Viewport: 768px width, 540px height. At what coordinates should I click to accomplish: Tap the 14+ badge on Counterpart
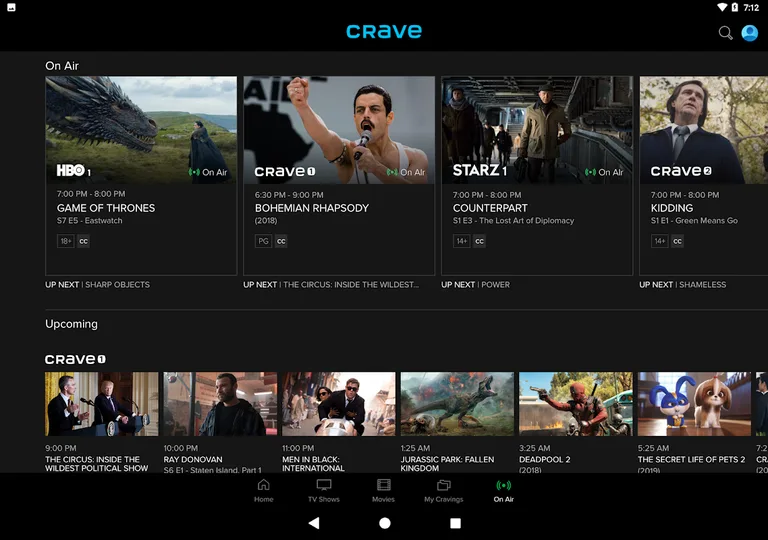click(x=461, y=241)
